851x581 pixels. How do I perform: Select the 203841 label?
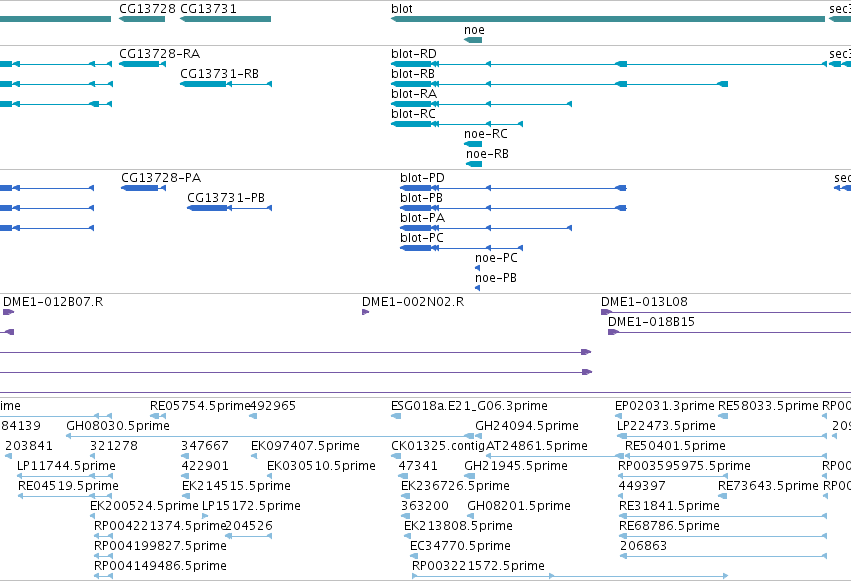tap(29, 446)
